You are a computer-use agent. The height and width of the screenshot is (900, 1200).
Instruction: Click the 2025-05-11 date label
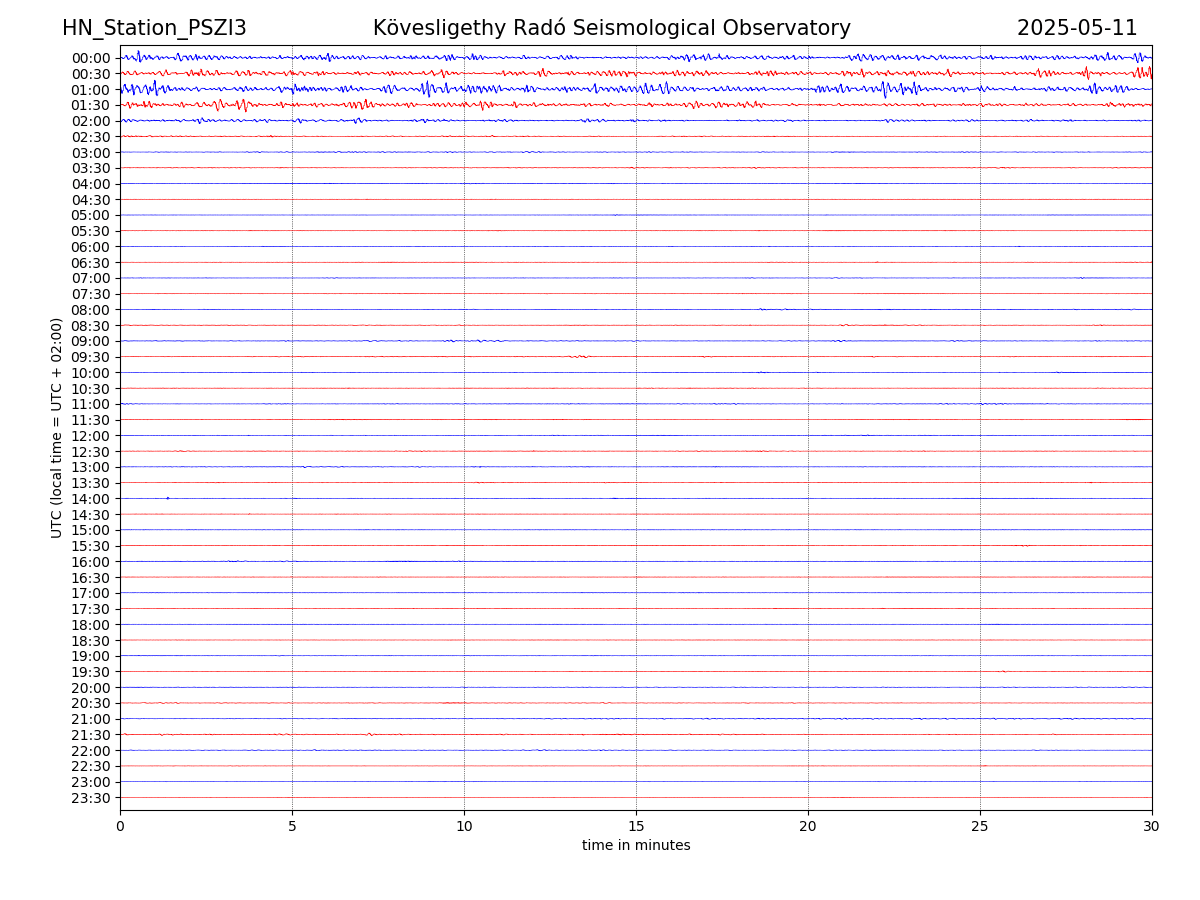click(1076, 28)
